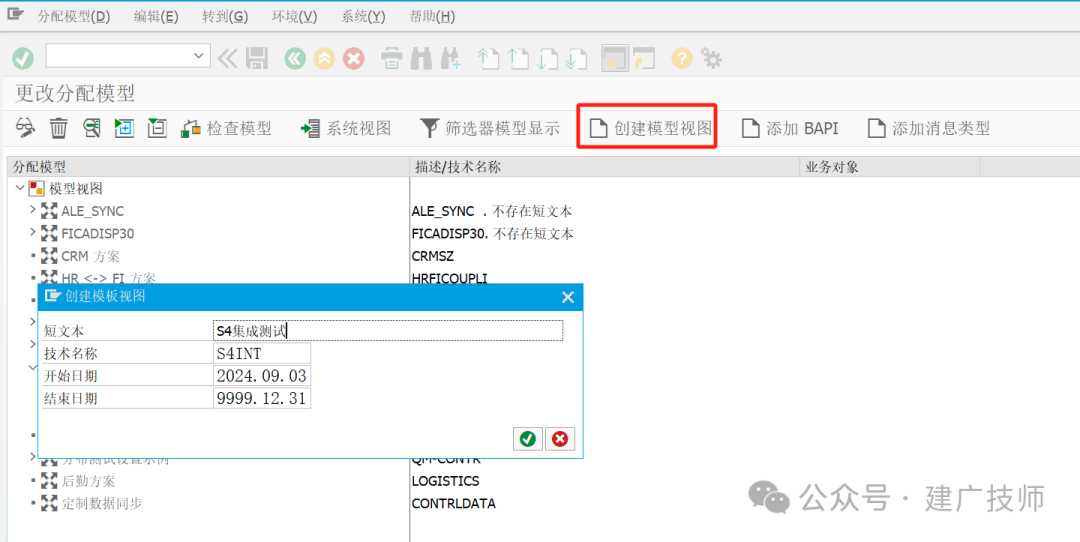Click the collapse double-chevron beside command field
This screenshot has width=1080, height=542.
tap(227, 59)
